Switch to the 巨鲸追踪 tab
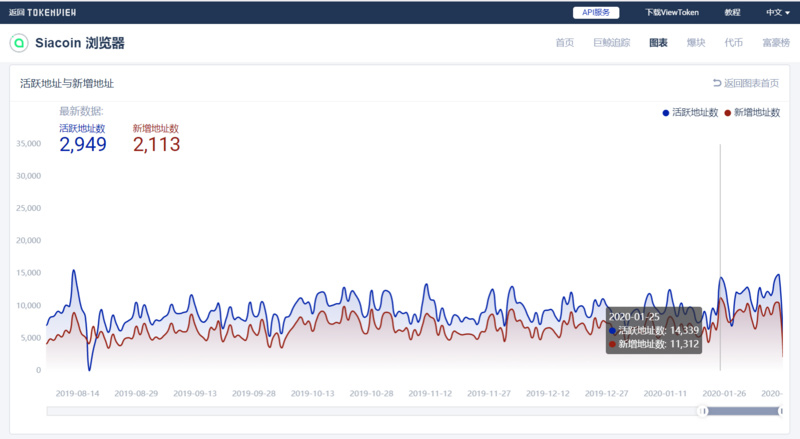This screenshot has height=439, width=800. (x=611, y=44)
